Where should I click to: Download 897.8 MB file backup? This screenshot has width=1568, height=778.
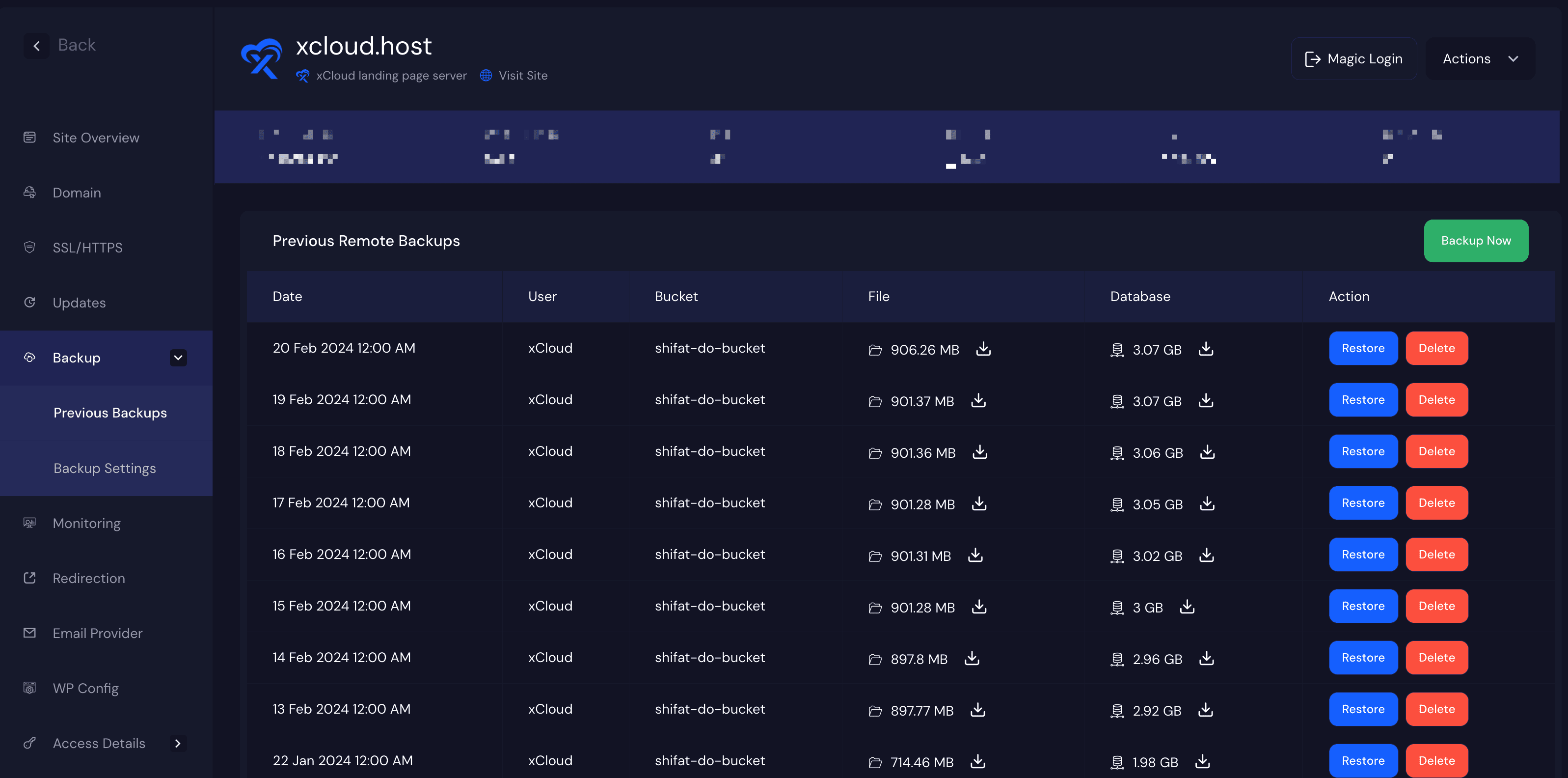(972, 658)
